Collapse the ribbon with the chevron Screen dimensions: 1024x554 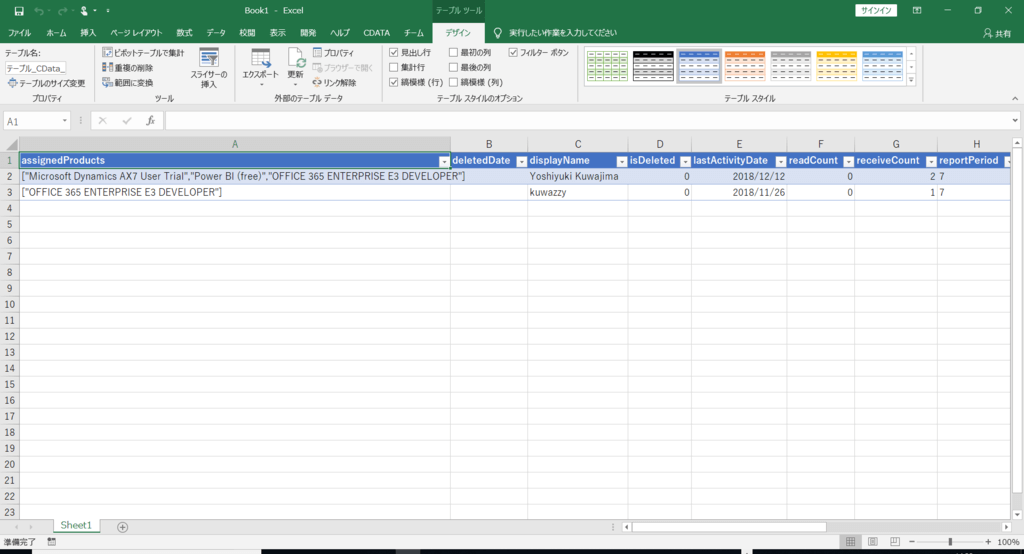point(1015,99)
